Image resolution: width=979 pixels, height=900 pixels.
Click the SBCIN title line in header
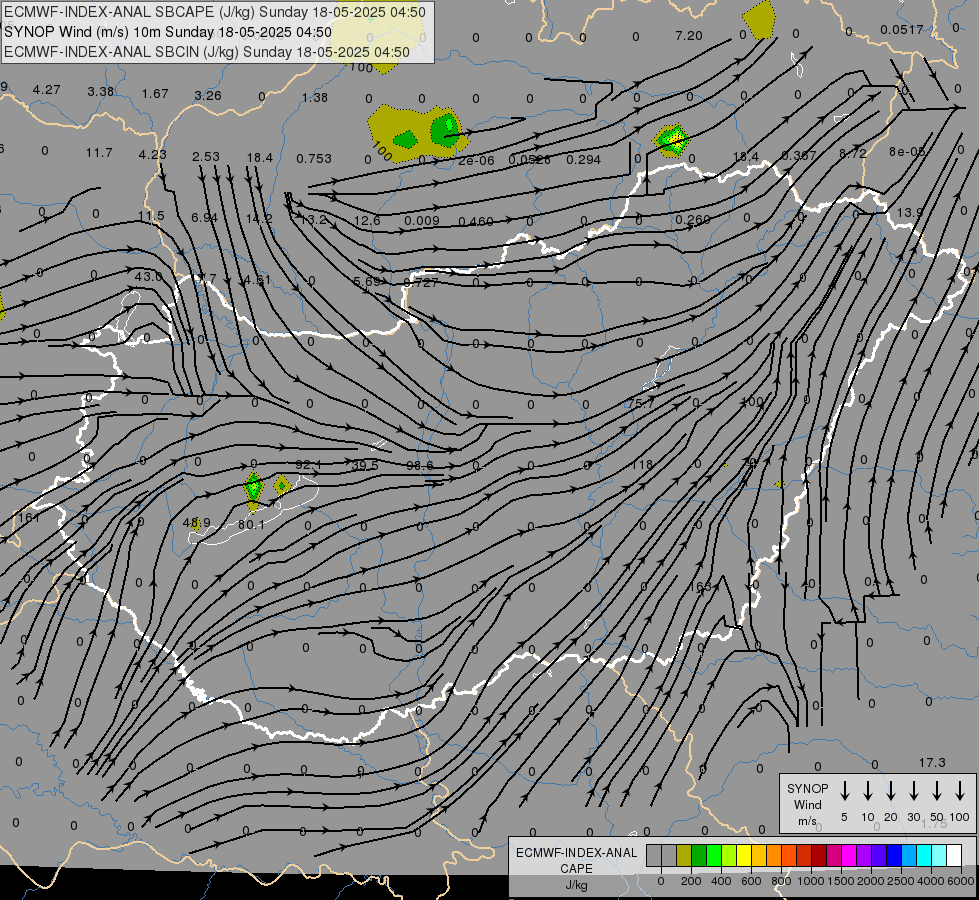pos(207,52)
